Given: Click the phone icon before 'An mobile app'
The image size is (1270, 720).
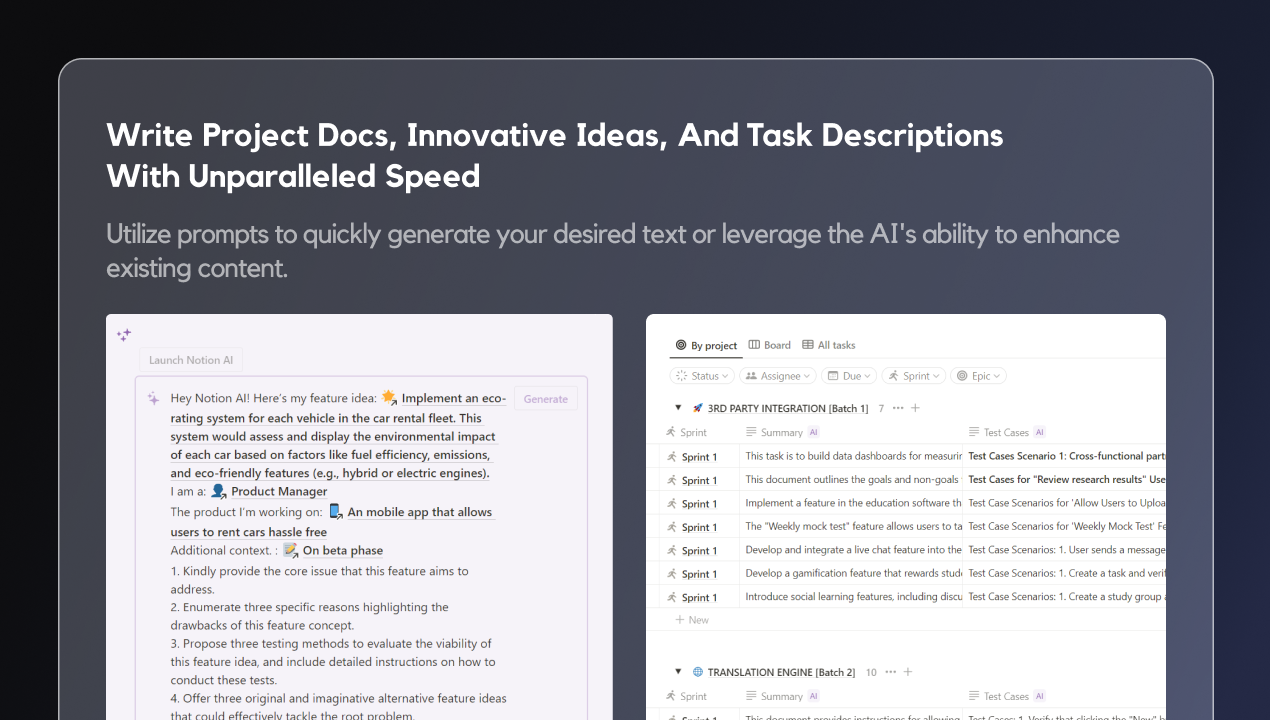Looking at the screenshot, I should point(336,511).
